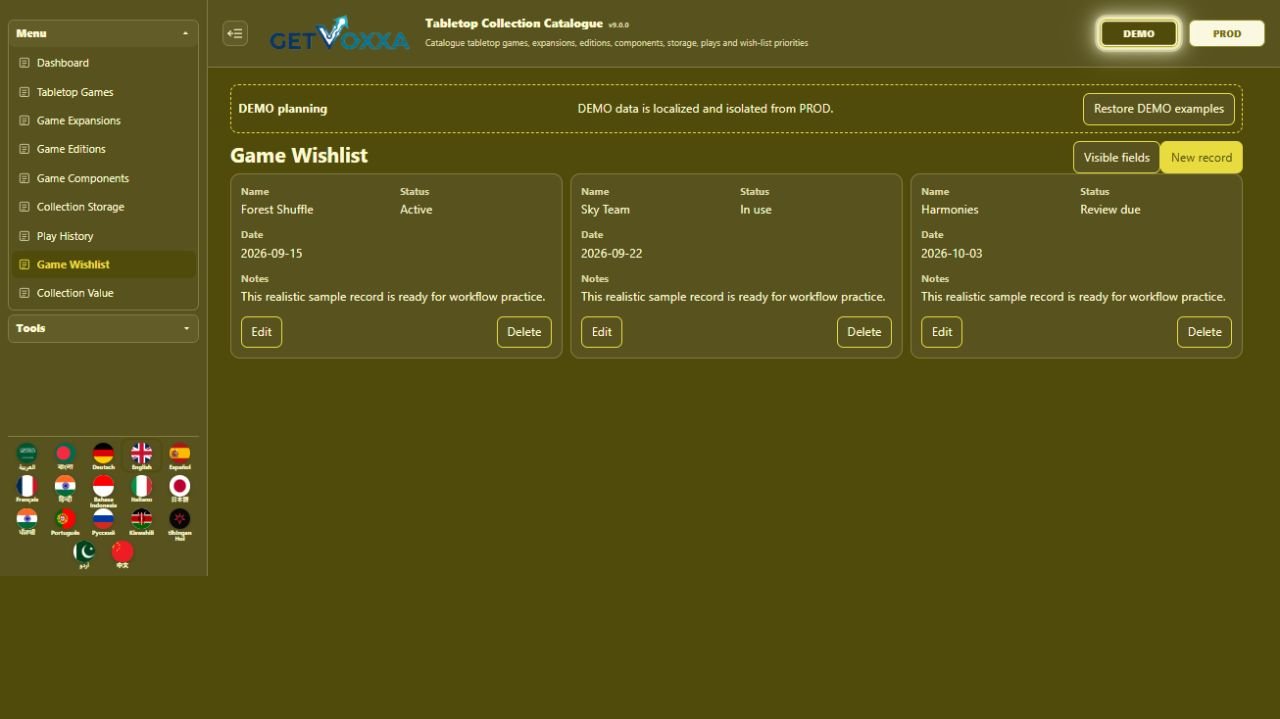Click the In use status value

pos(756,210)
